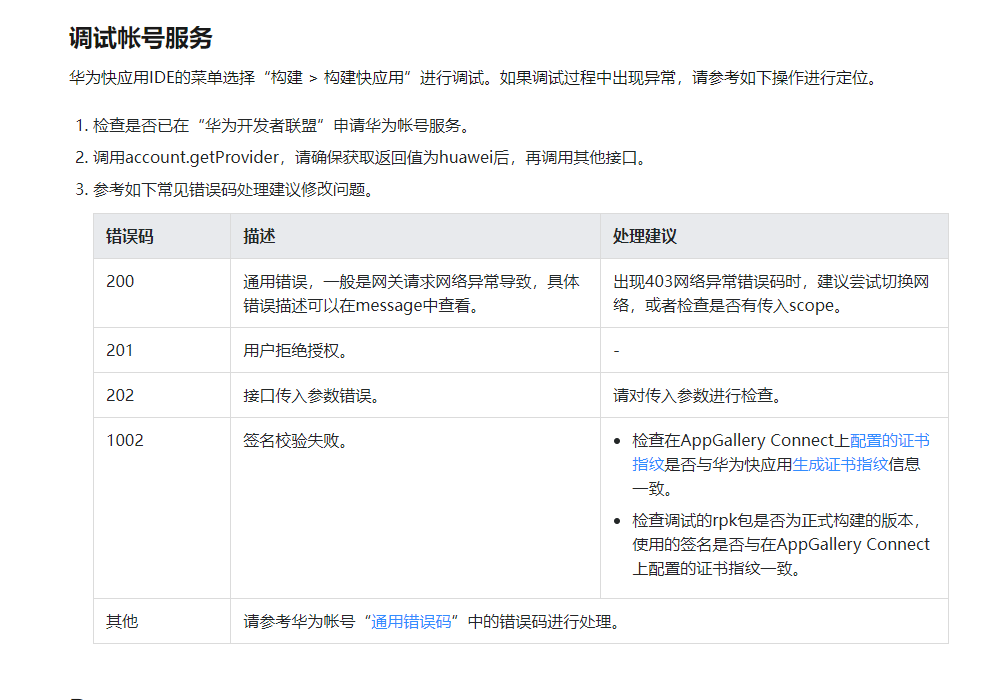Click the 签名校验失败 description
The width and height of the screenshot is (1004, 700).
295,441
